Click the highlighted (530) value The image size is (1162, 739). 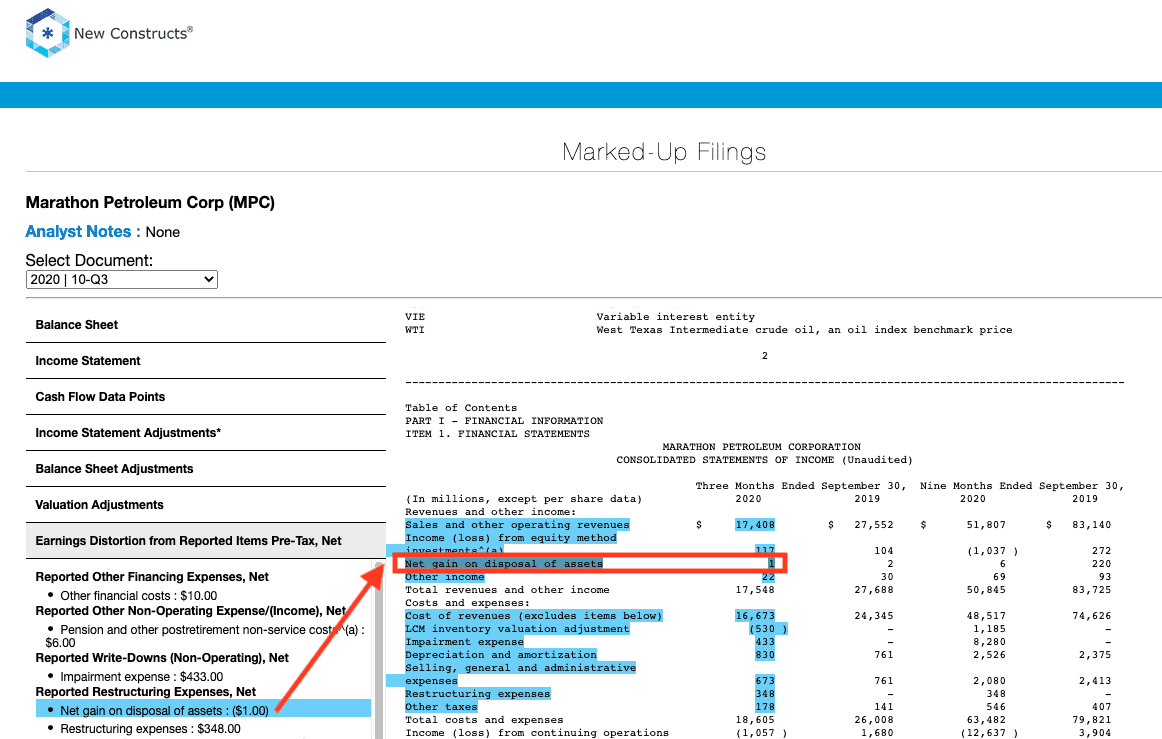[768, 629]
